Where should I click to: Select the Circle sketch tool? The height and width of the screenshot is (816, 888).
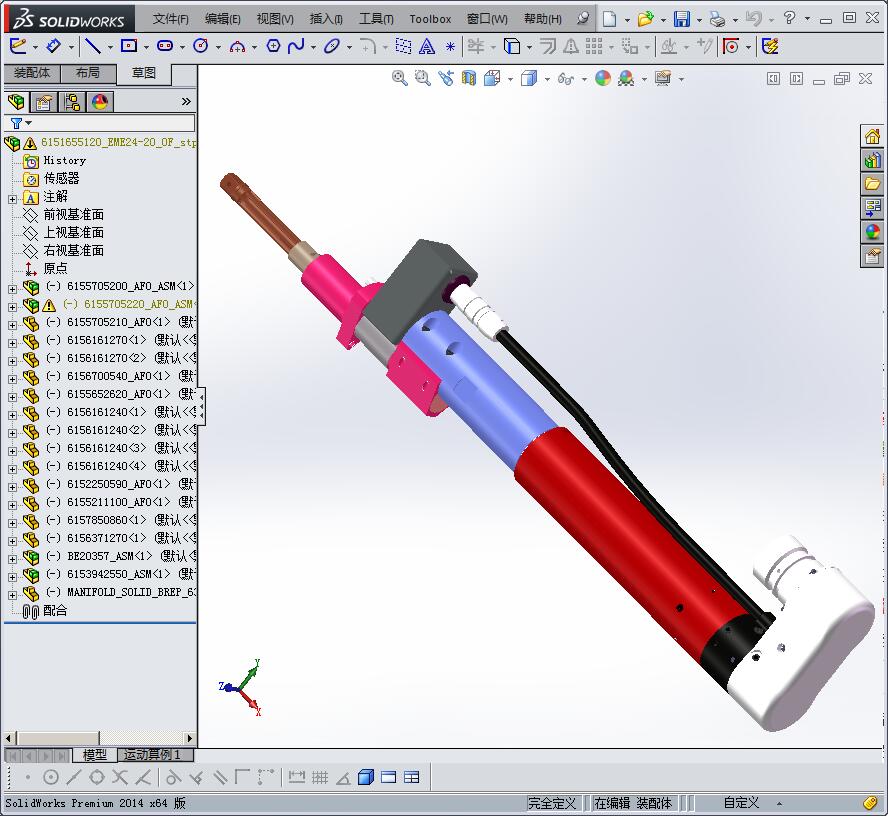click(200, 46)
